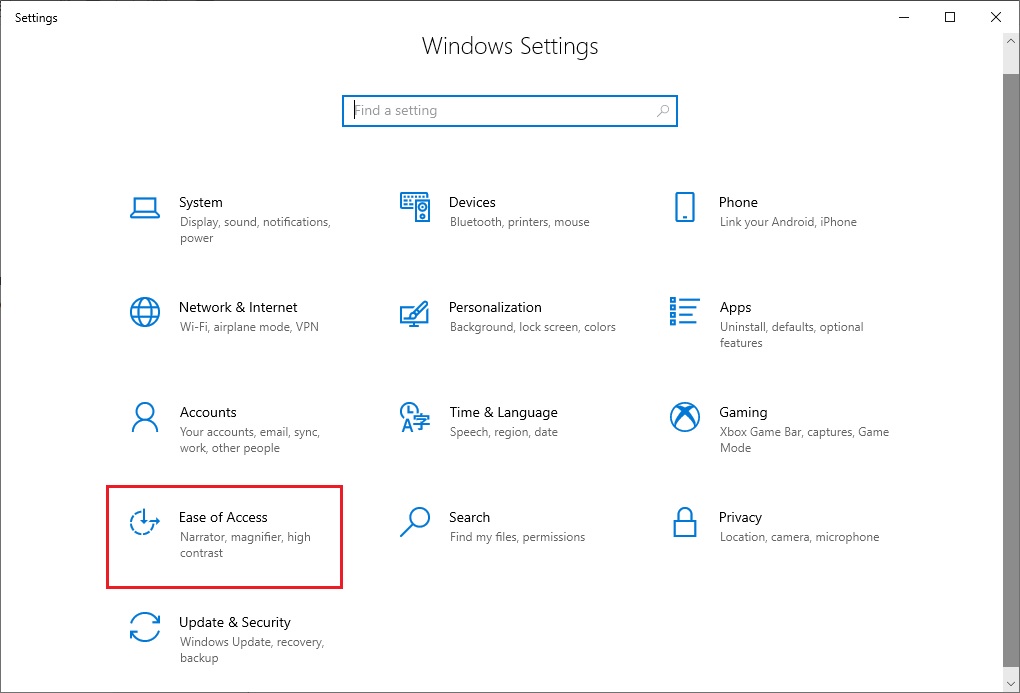This screenshot has height=693, width=1020.
Task: Focus the Find a setting search box
Action: [500, 111]
